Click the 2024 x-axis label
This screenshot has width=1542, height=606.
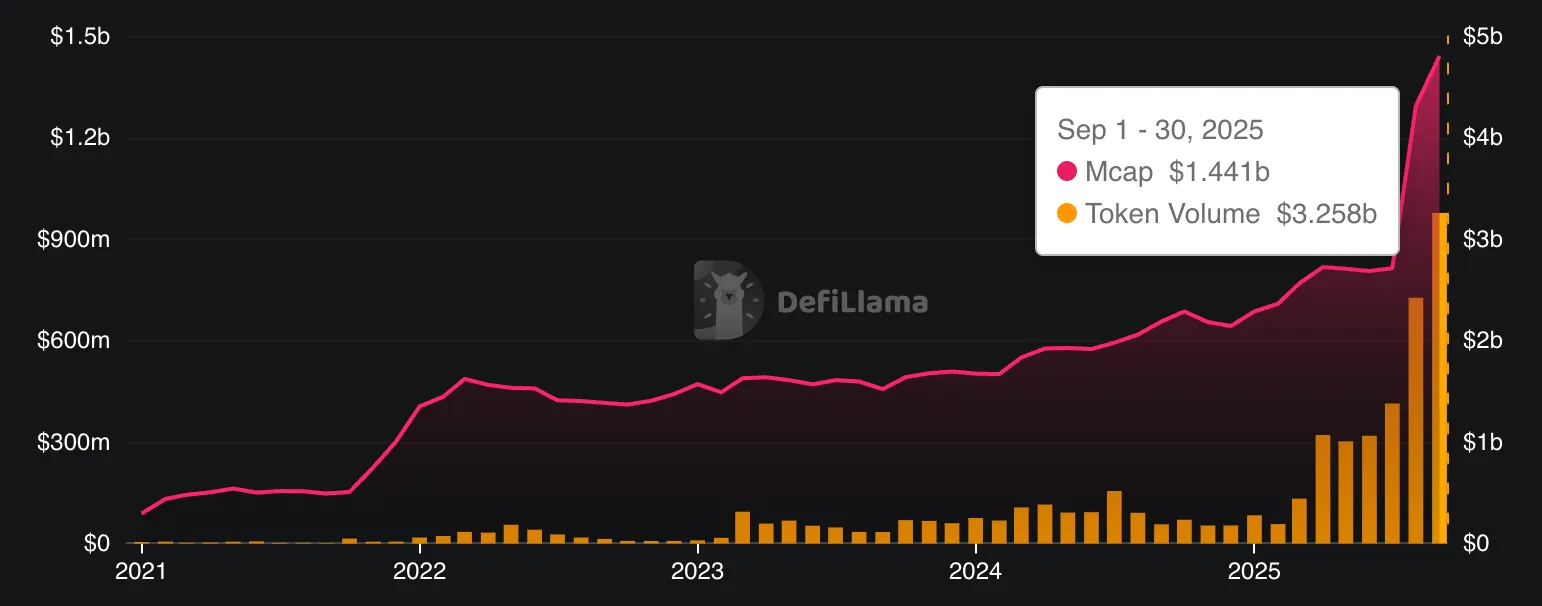coord(975,574)
